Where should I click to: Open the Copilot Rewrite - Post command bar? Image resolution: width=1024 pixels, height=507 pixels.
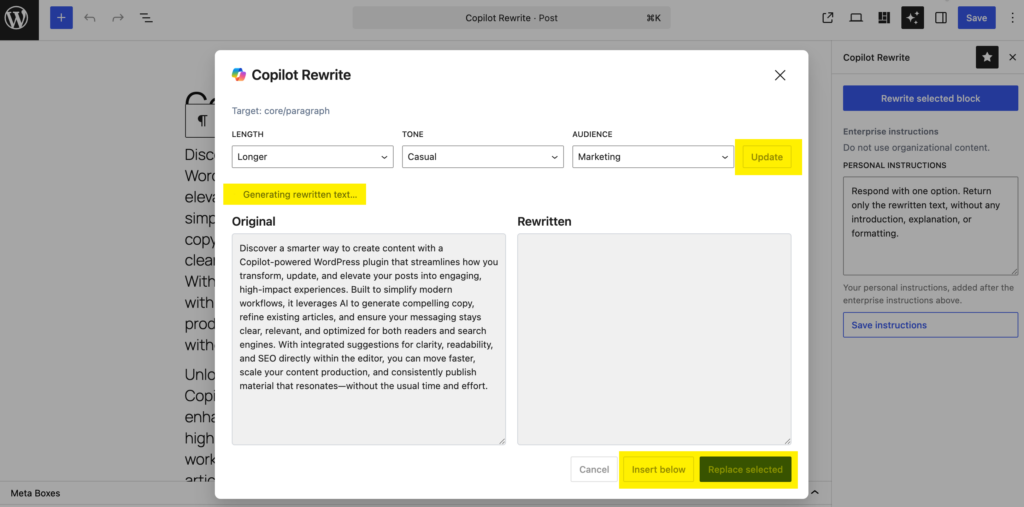(511, 18)
